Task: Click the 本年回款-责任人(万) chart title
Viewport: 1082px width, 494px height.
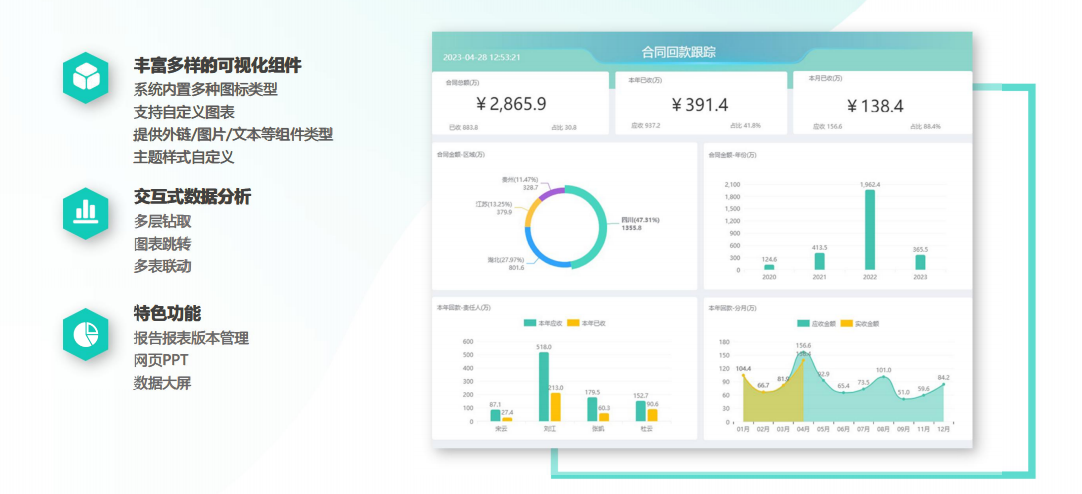Action: tap(463, 308)
